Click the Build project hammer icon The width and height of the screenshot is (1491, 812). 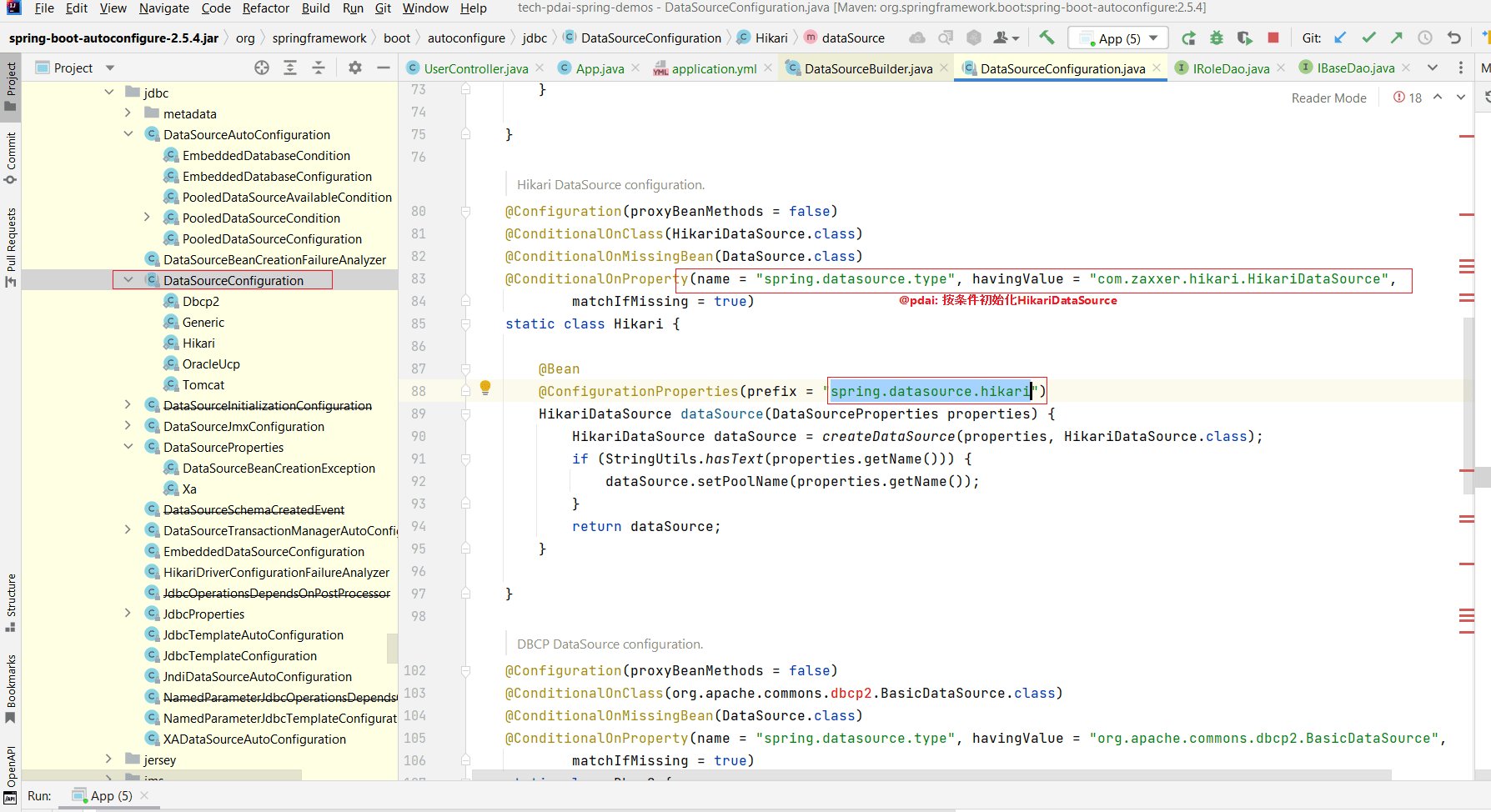click(1047, 38)
